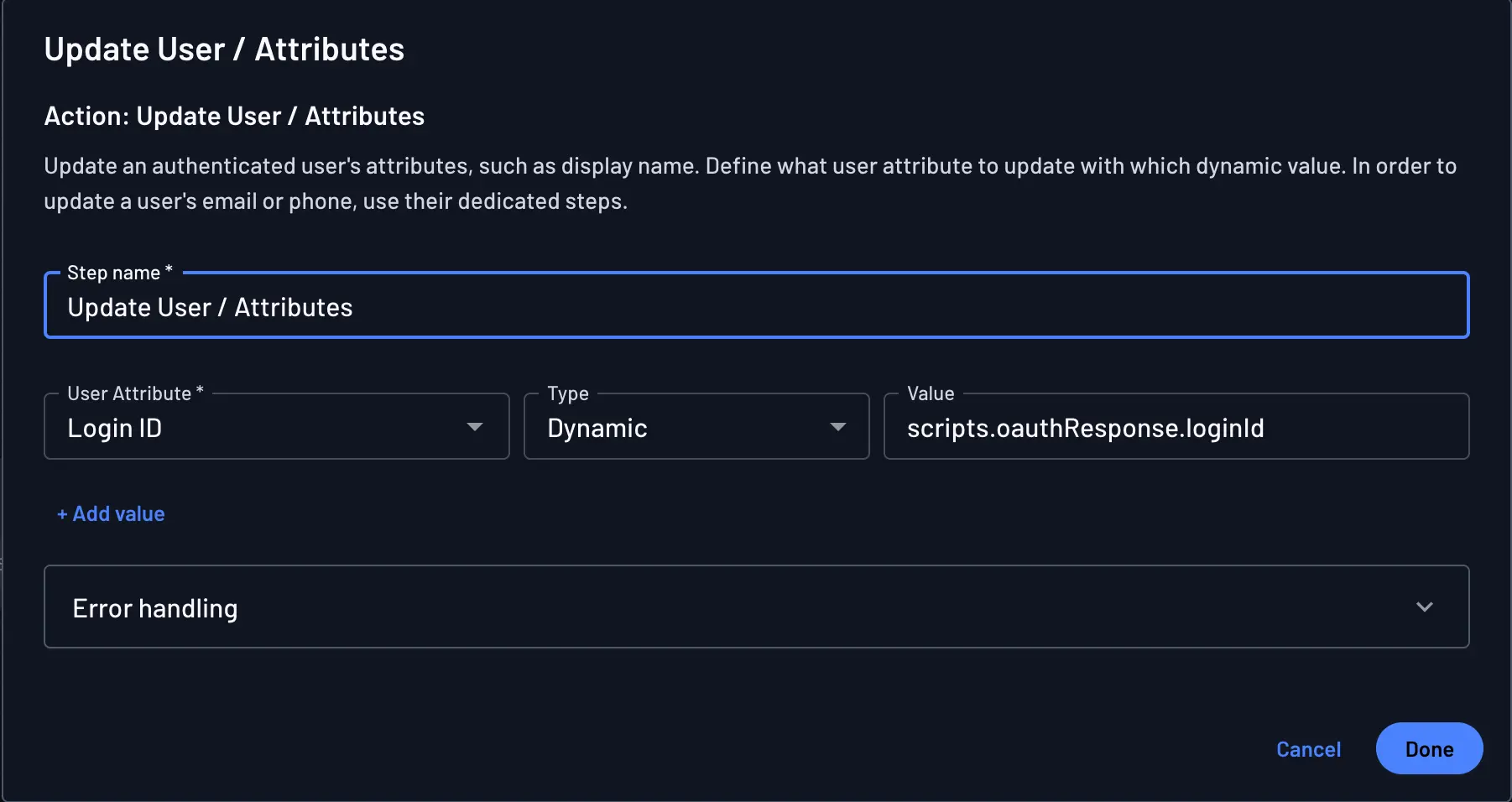
Task: Click the Action: Update User / Attributes heading
Action: (234, 116)
